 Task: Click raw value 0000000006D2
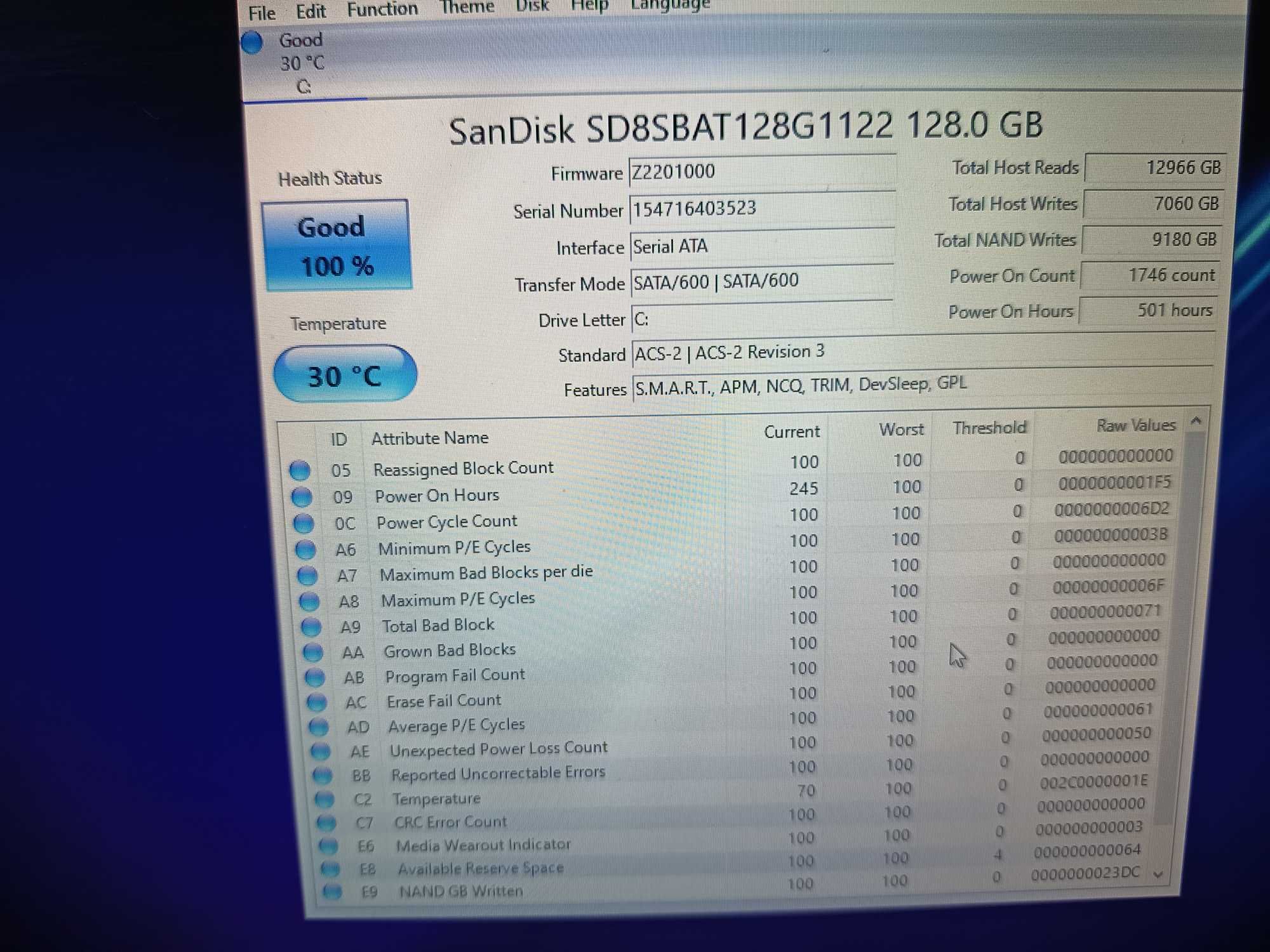tap(1112, 509)
